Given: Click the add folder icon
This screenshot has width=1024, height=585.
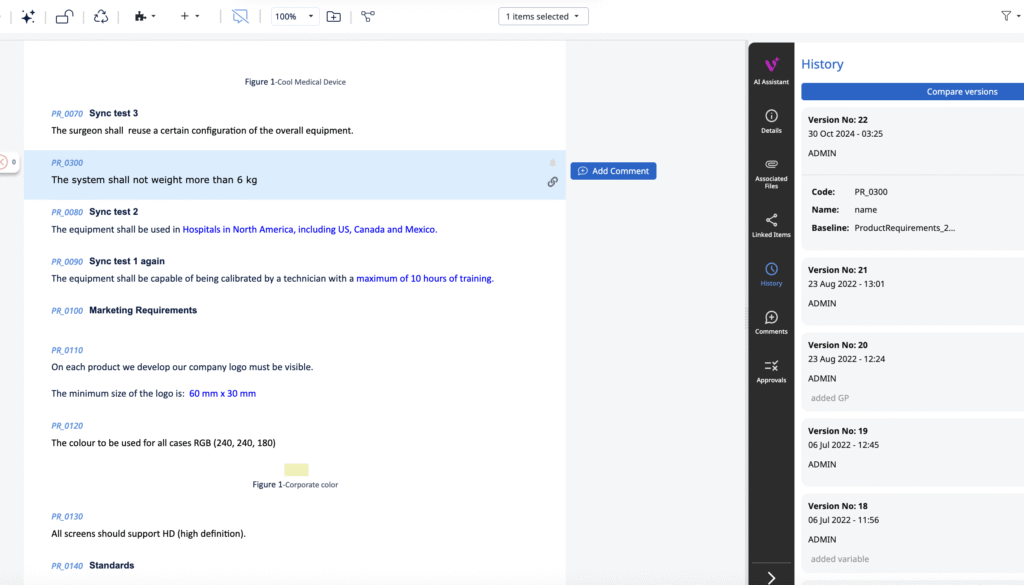Looking at the screenshot, I should [x=333, y=16].
